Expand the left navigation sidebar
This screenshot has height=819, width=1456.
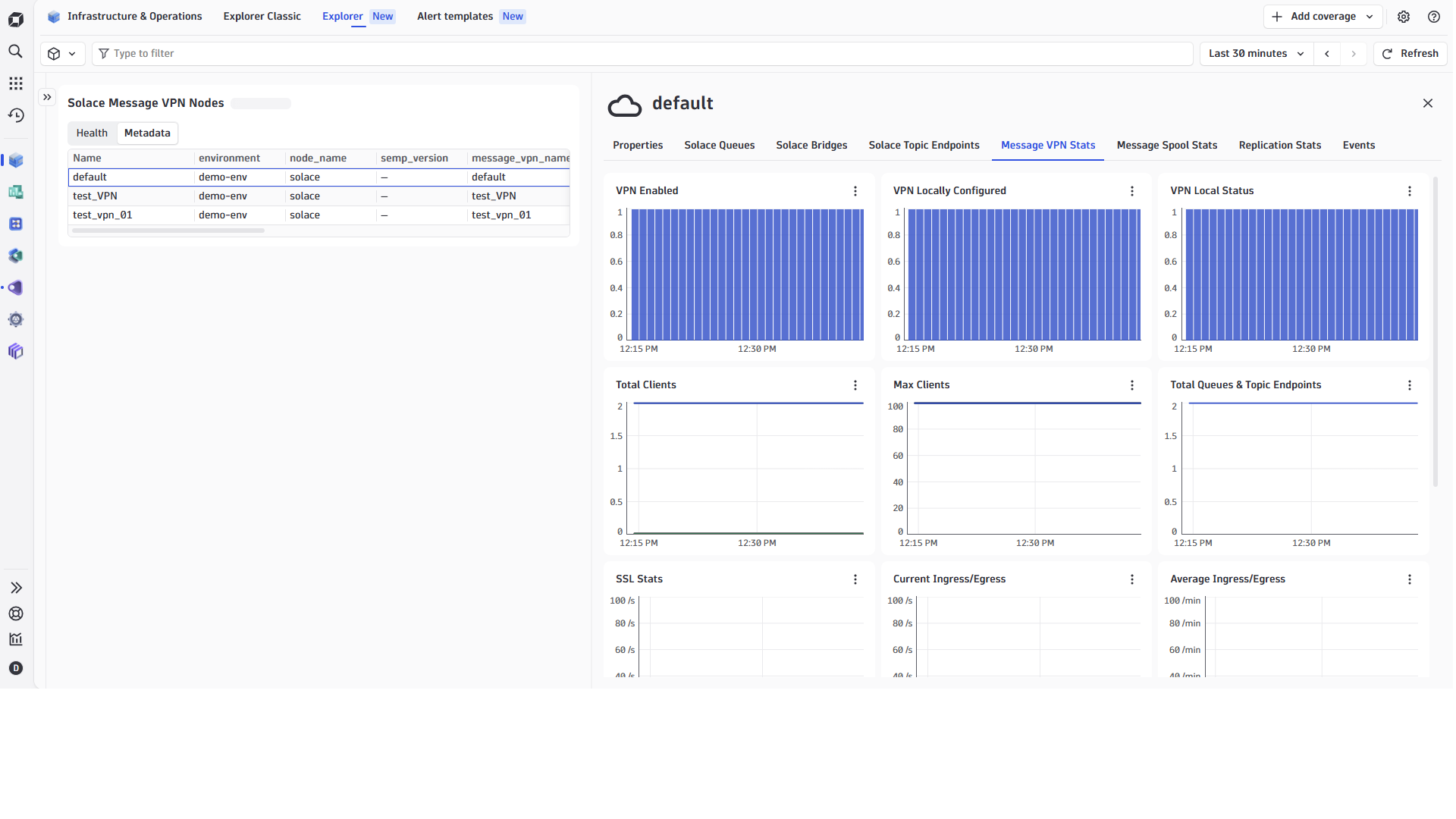16,588
